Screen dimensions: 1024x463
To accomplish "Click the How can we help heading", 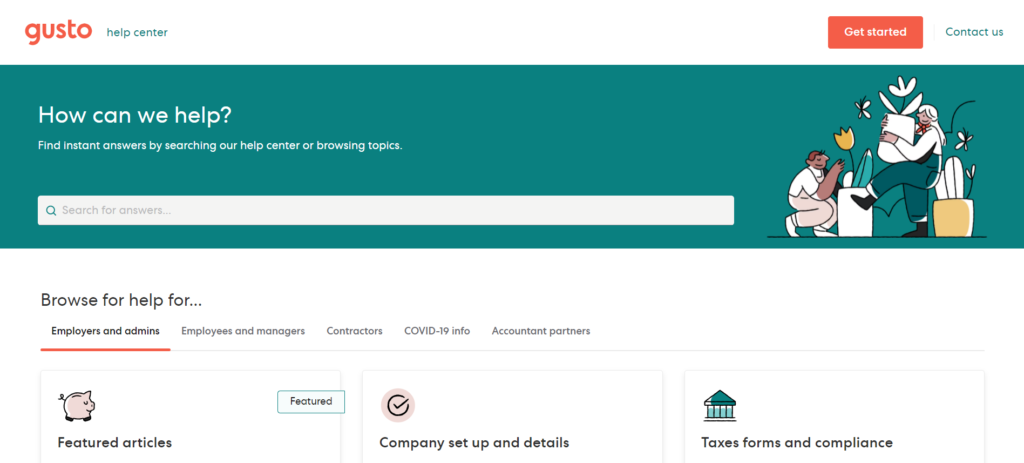I will pos(135,115).
